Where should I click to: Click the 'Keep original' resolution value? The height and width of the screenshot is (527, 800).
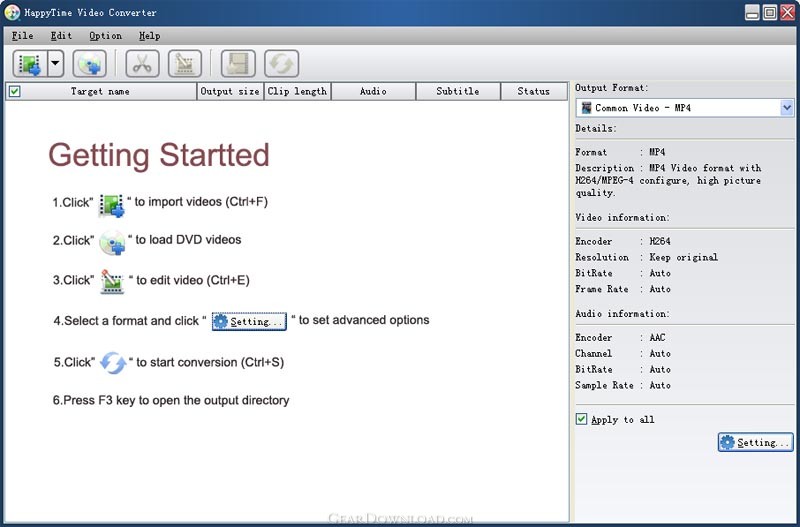(x=683, y=257)
